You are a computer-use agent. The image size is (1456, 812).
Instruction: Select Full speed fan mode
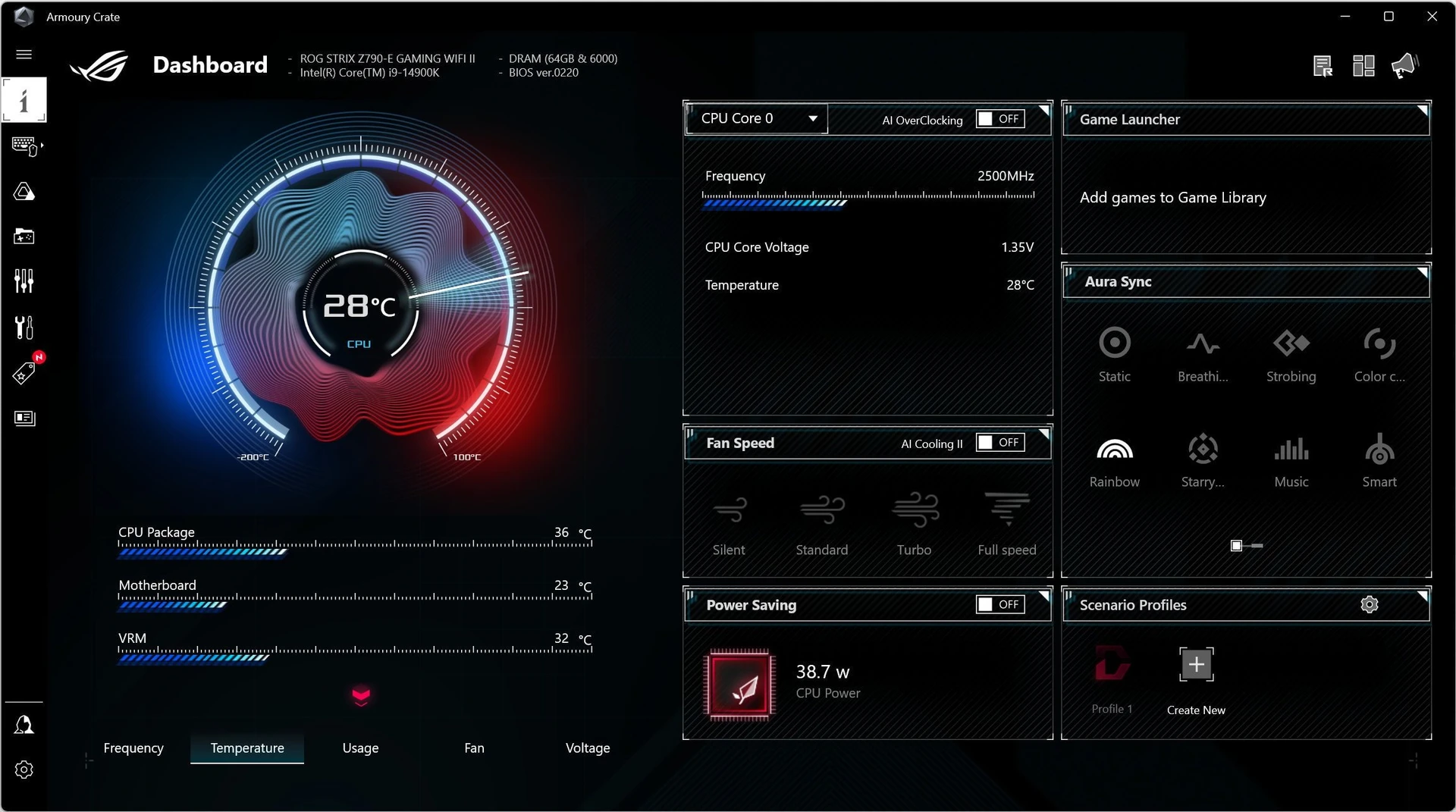pyautogui.click(x=1006, y=524)
